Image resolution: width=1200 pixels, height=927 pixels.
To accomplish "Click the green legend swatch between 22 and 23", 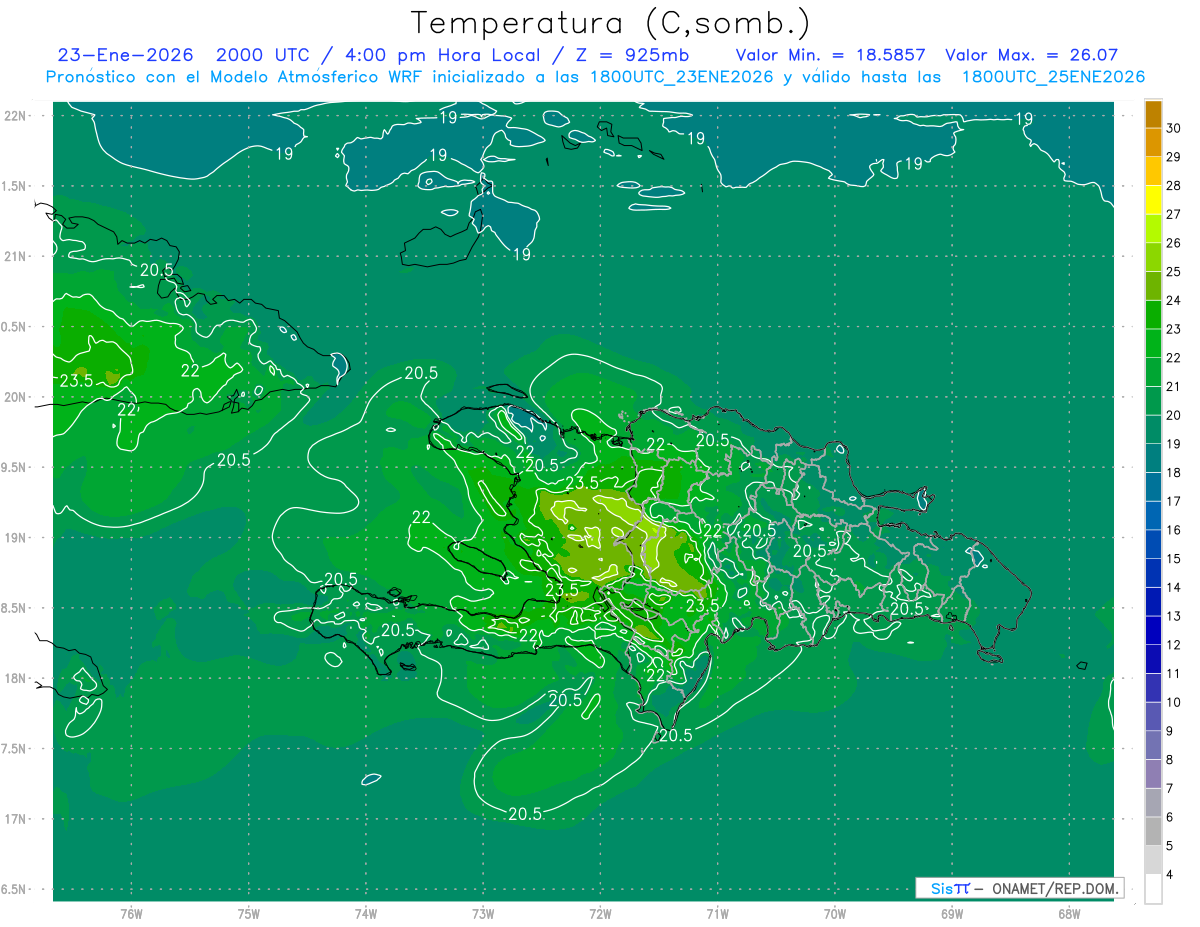I will click(1153, 343).
